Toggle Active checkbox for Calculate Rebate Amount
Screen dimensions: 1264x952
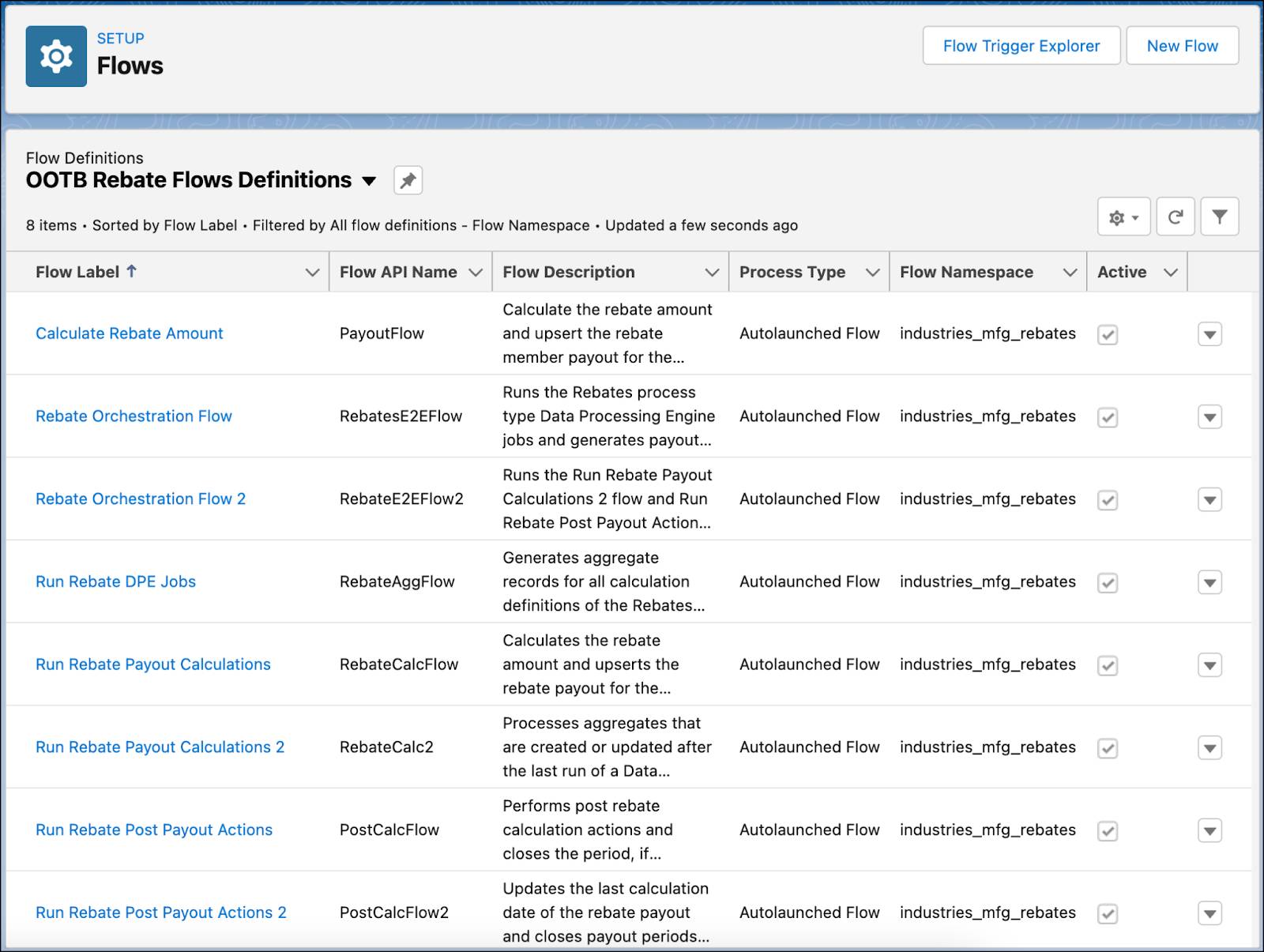(x=1108, y=335)
